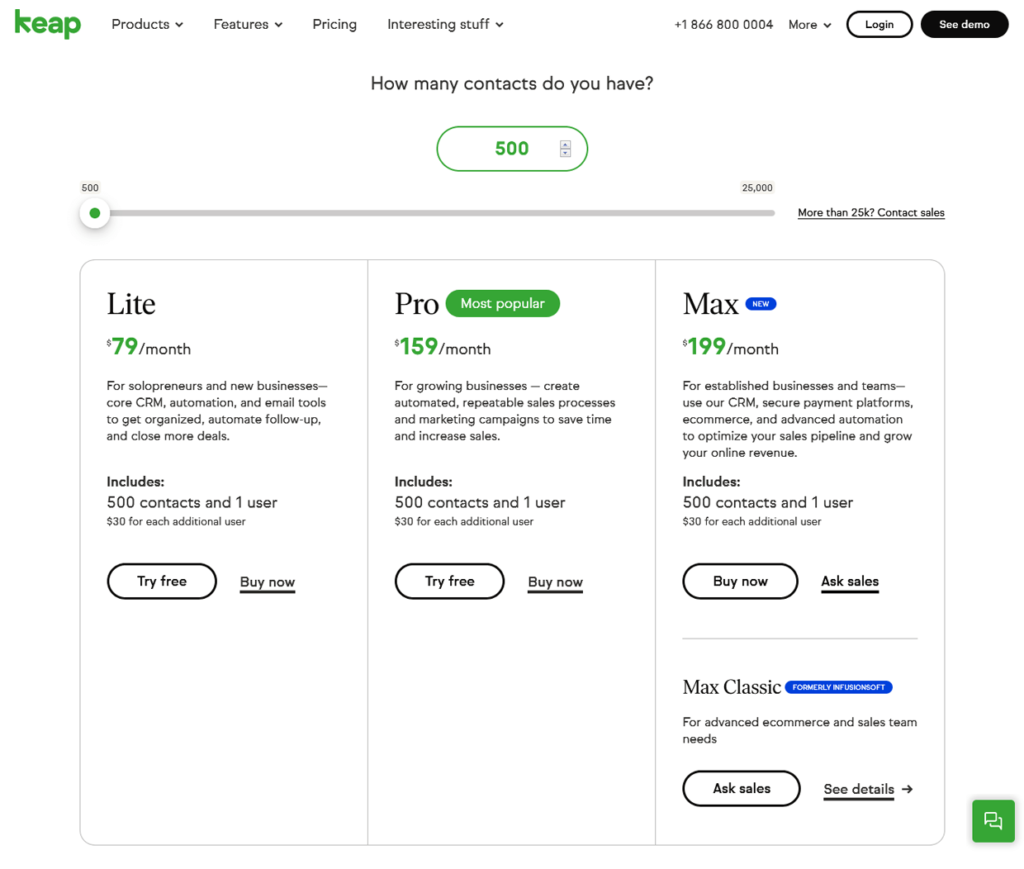Expand the Products menu
The width and height of the screenshot is (1024, 869).
click(x=147, y=24)
